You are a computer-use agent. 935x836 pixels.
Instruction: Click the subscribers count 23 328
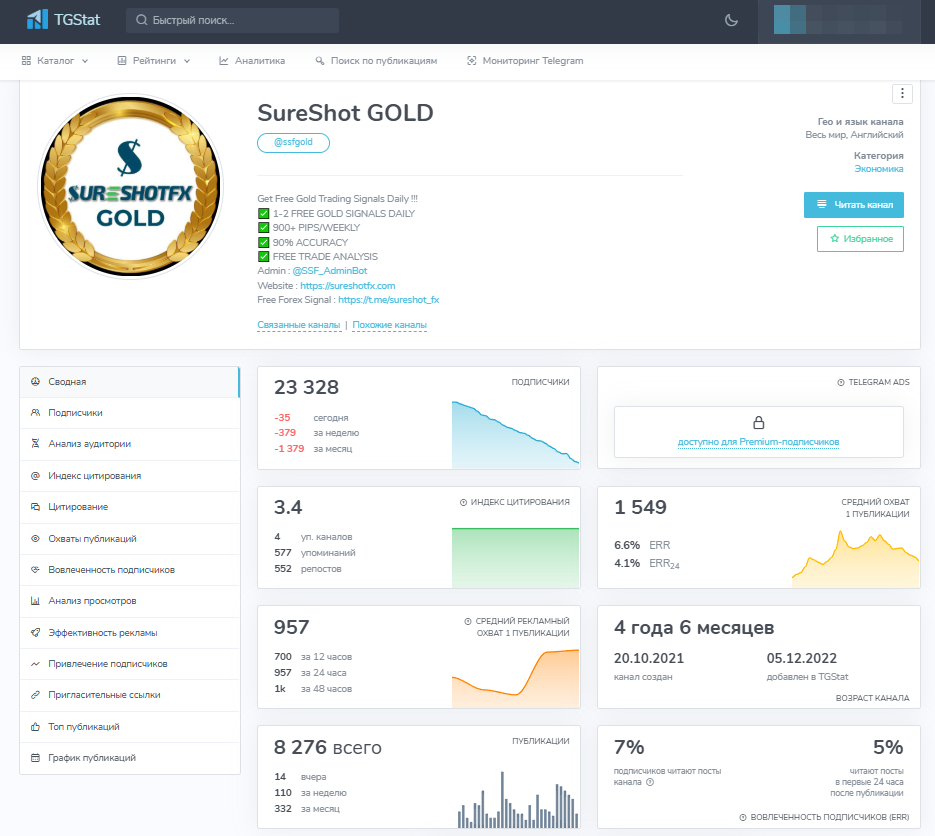pos(306,388)
